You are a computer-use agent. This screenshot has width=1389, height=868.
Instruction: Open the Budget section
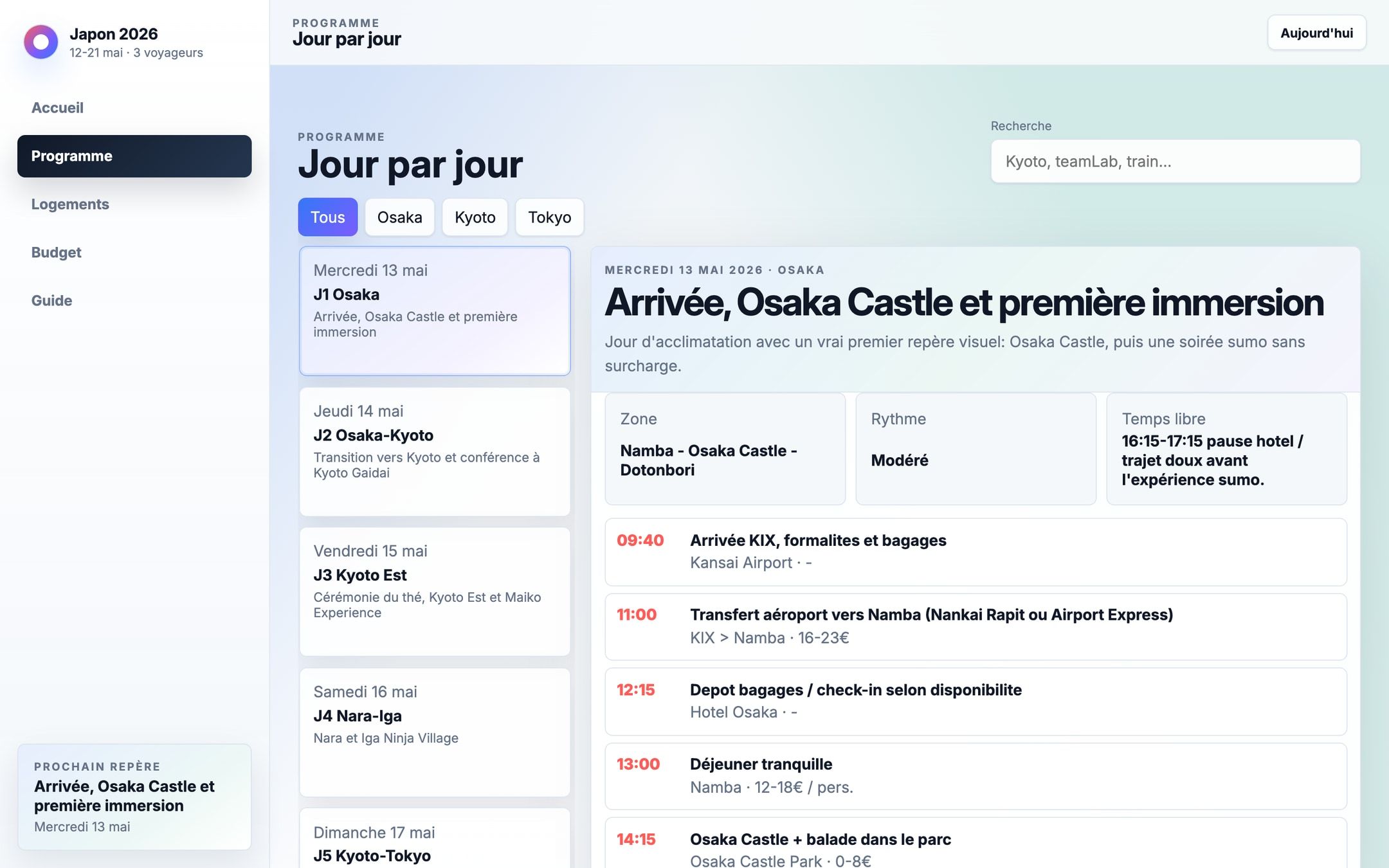[134, 253]
